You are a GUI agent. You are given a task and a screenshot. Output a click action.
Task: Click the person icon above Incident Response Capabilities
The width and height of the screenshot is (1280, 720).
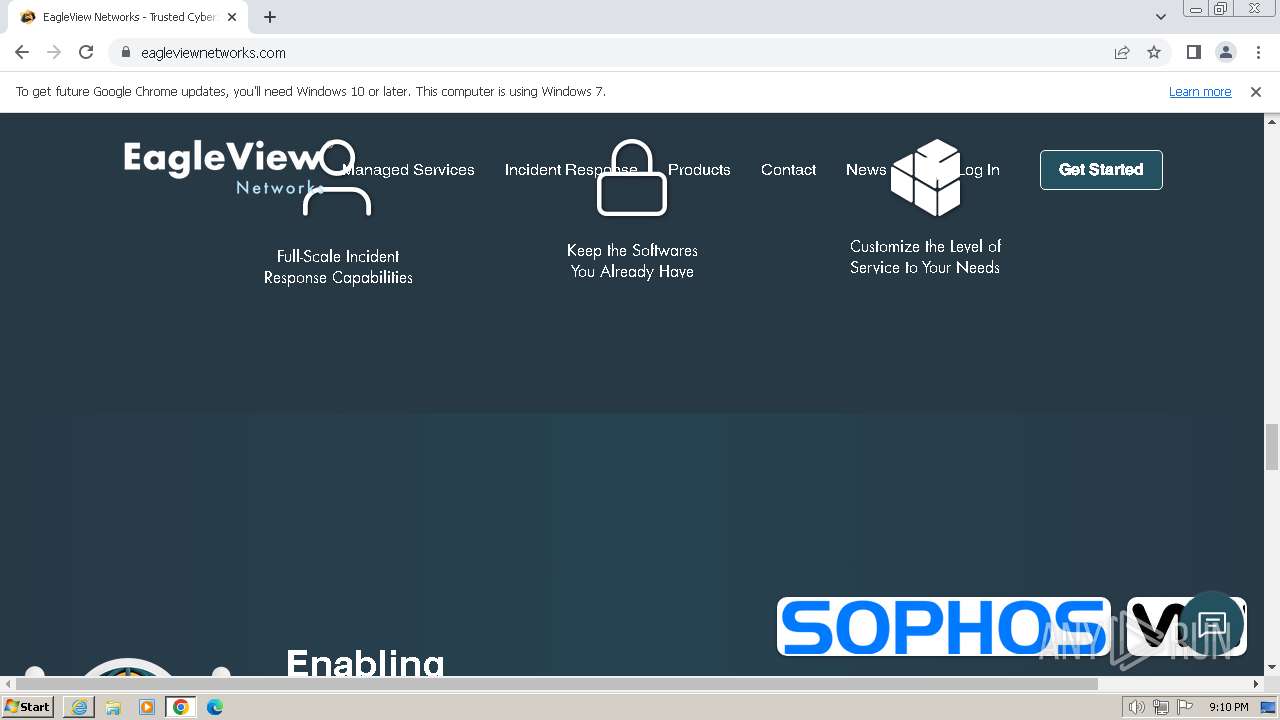click(x=337, y=178)
